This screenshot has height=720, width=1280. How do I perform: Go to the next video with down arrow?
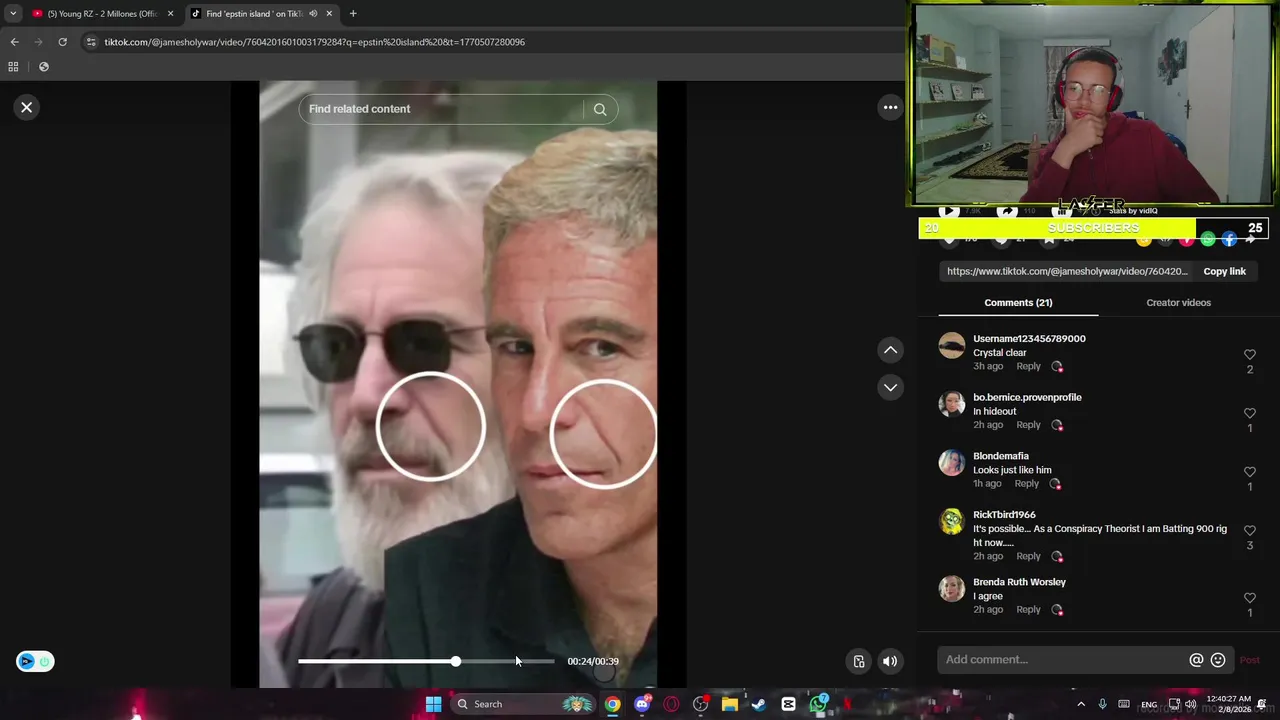tap(890, 387)
